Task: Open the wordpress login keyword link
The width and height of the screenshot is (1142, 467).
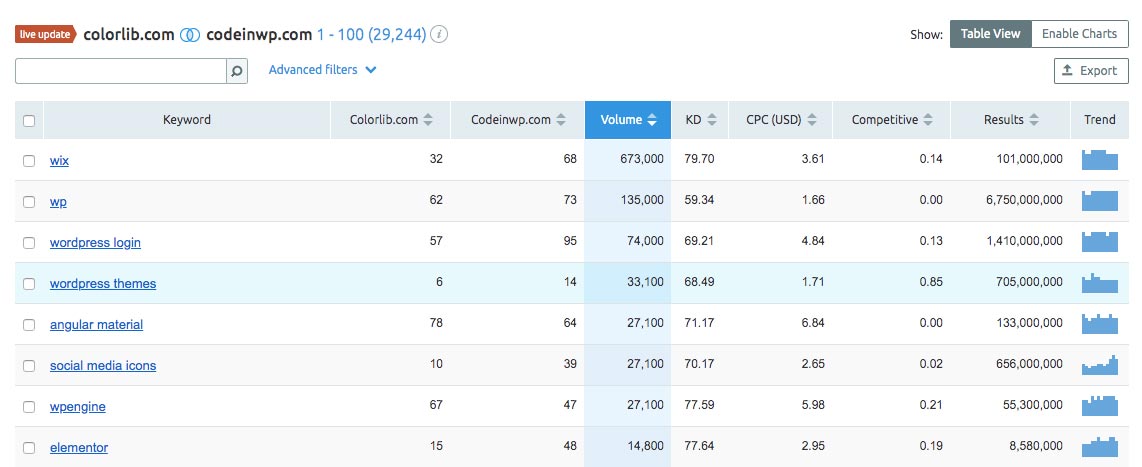Action: [x=95, y=243]
